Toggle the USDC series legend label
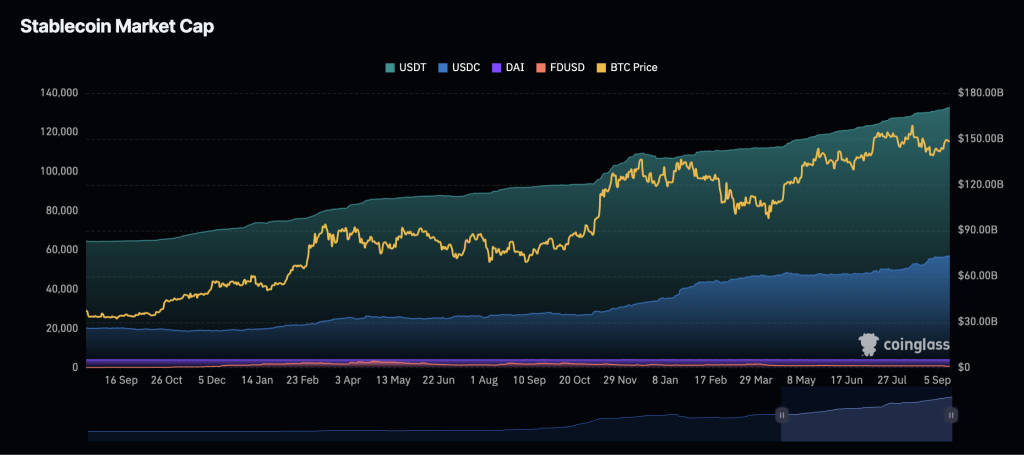Screen dimensions: 1024x455 click(x=466, y=67)
